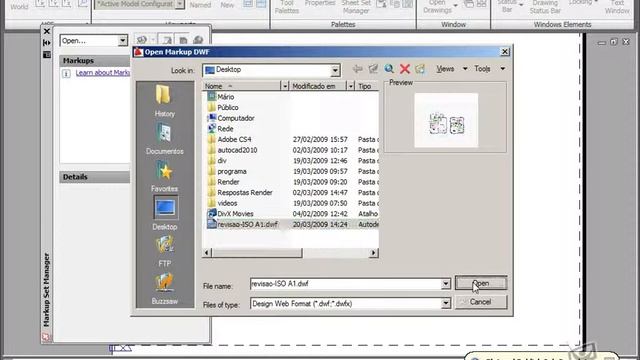Open the Buzzsaw location in places bar

coord(164,289)
